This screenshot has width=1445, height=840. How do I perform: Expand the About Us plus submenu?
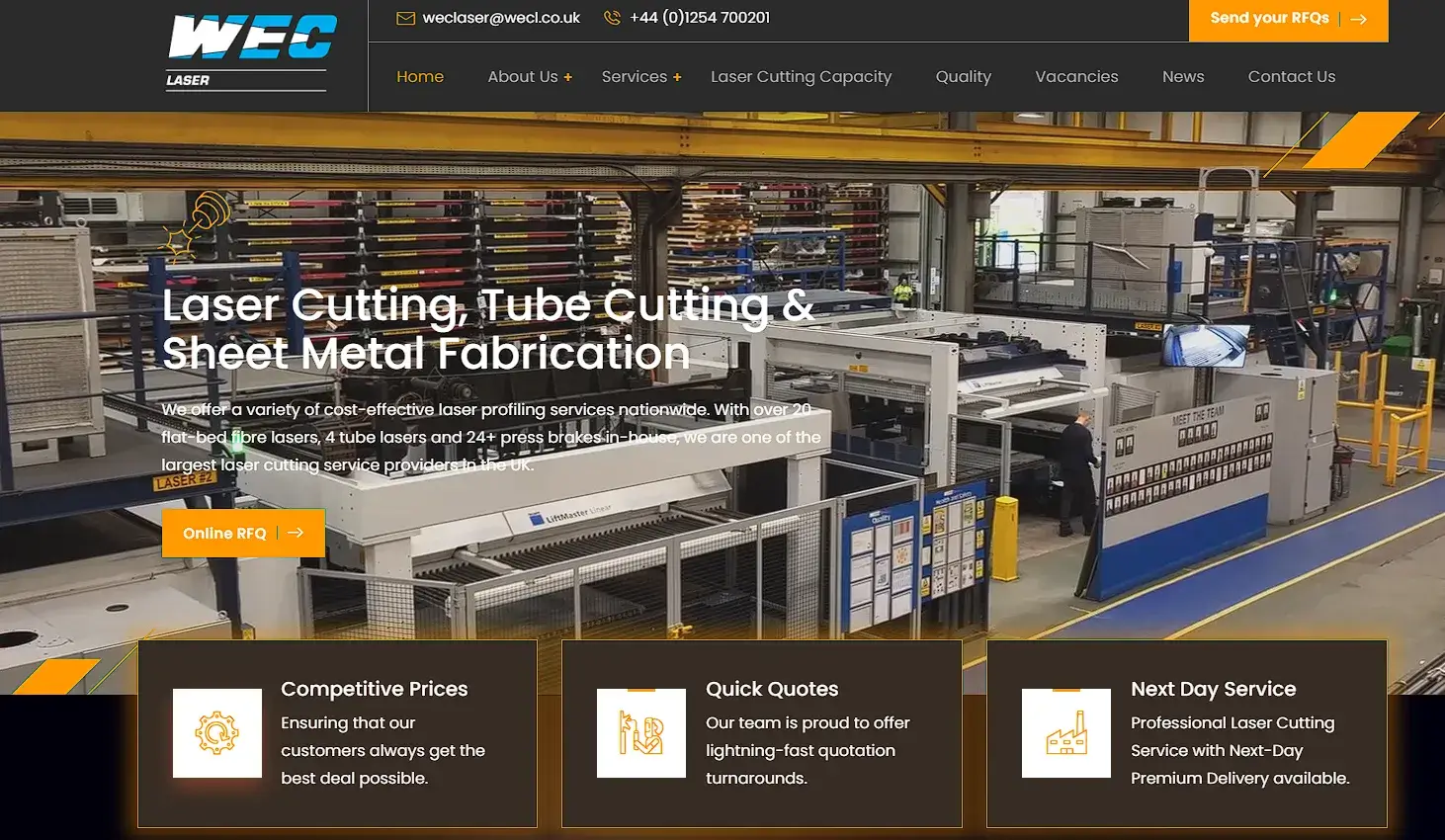click(568, 77)
